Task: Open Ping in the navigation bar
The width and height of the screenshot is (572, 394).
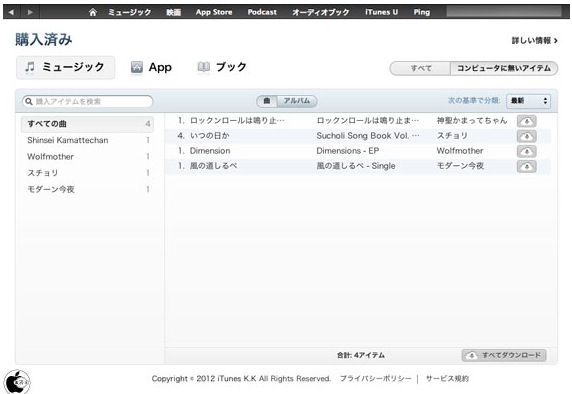Action: 422,12
